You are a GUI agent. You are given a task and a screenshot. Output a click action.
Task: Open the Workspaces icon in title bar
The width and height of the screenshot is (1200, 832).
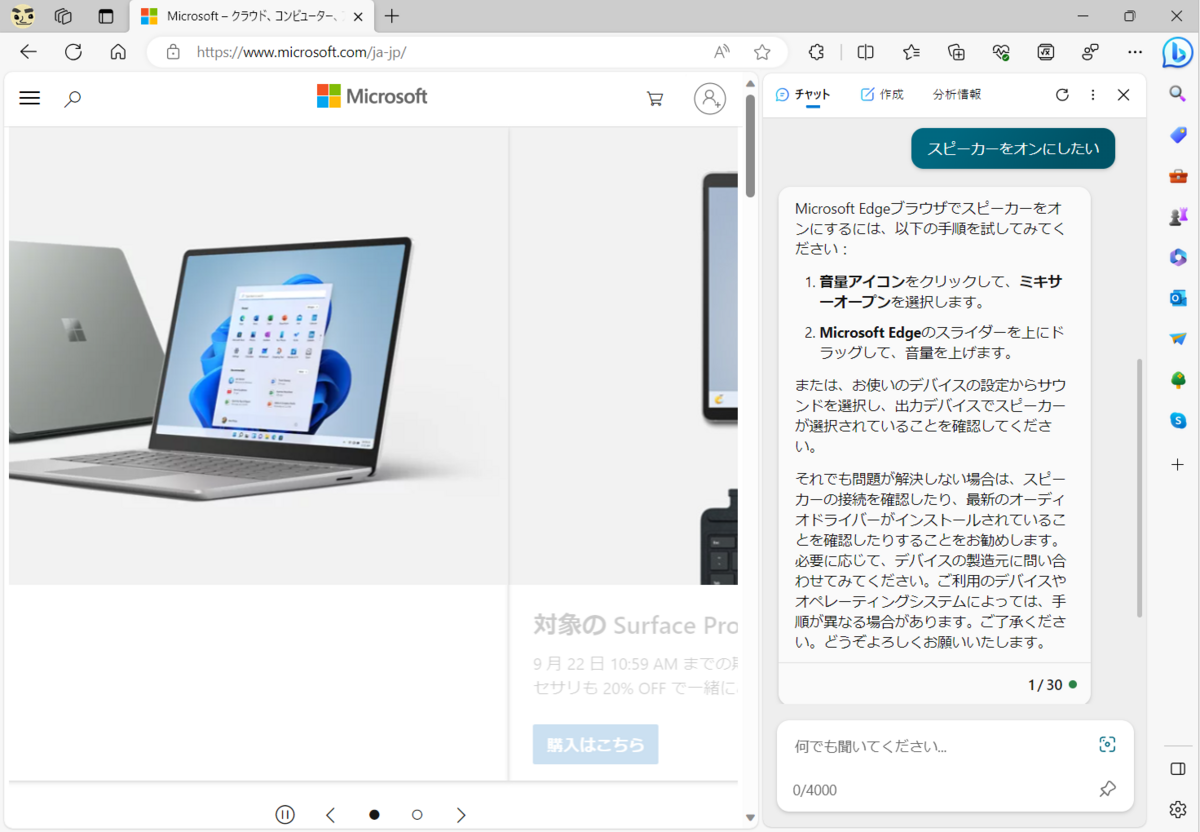pyautogui.click(x=63, y=16)
